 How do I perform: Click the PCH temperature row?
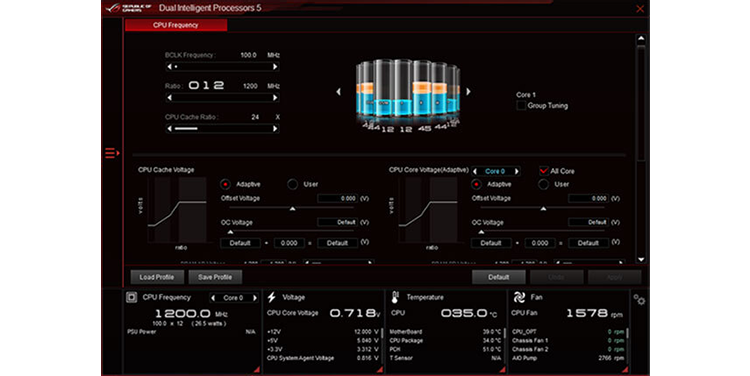(x=445, y=349)
